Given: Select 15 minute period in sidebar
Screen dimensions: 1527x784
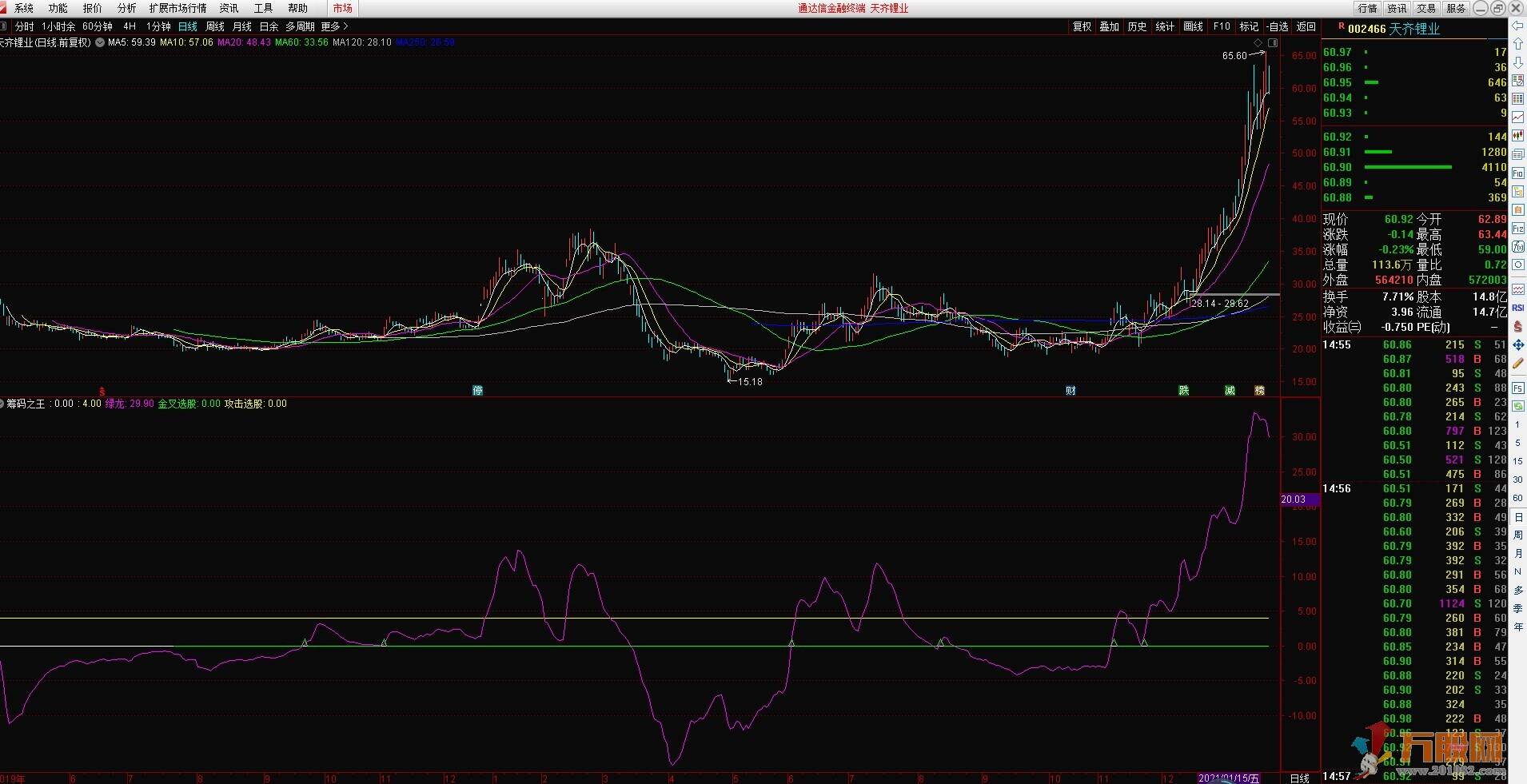Looking at the screenshot, I should 1517,461.
